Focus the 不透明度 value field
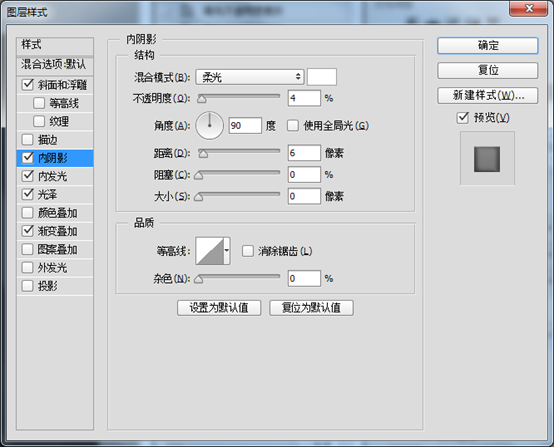This screenshot has height=447, width=554. pyautogui.click(x=304, y=98)
